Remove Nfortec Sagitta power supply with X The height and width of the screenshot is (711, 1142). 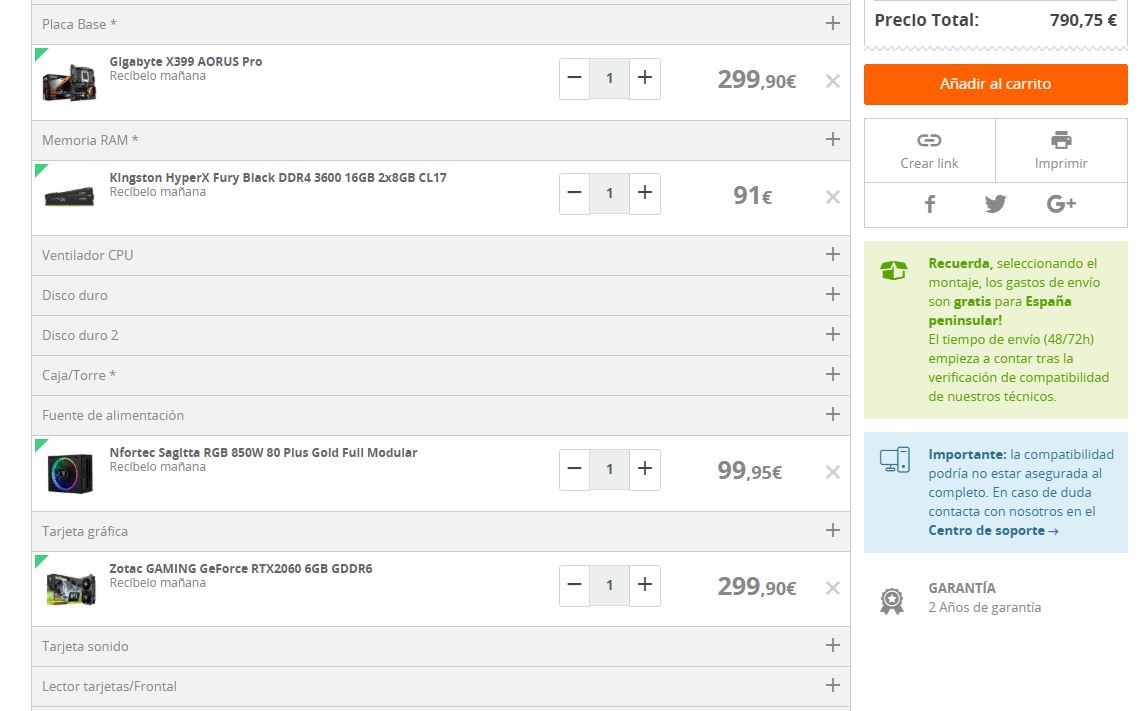[832, 472]
